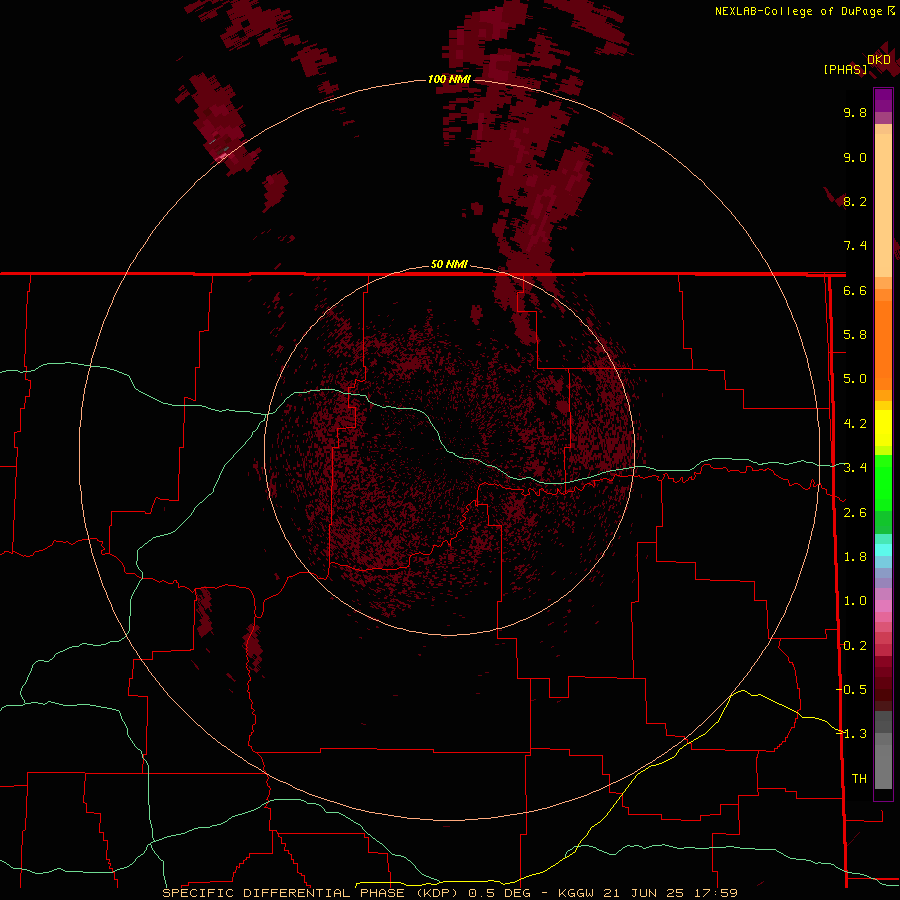Click the 50 NMI range ring label
Viewport: 900px width, 900px height.
click(x=449, y=264)
